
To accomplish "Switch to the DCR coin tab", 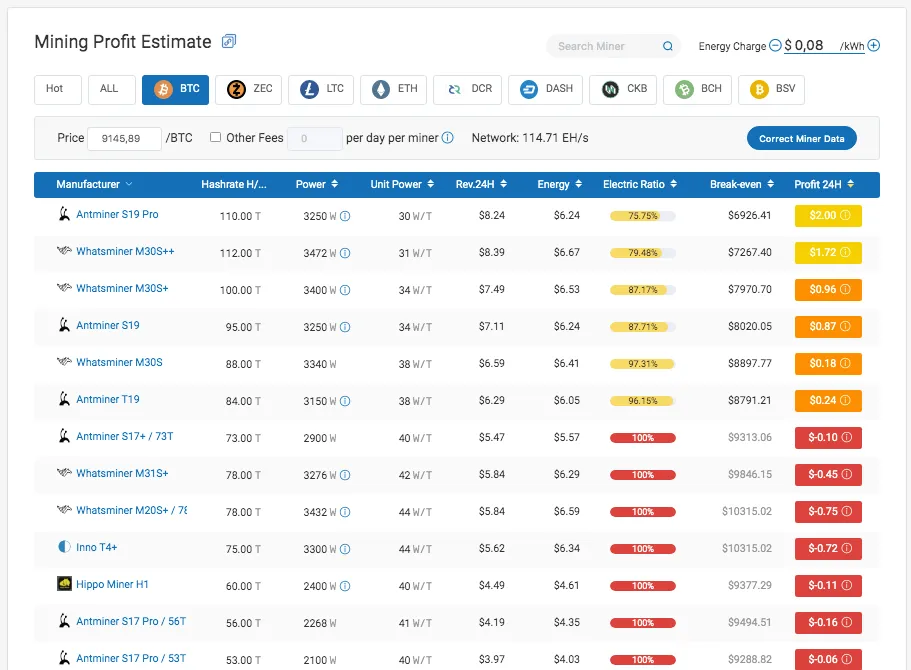I will [467, 89].
